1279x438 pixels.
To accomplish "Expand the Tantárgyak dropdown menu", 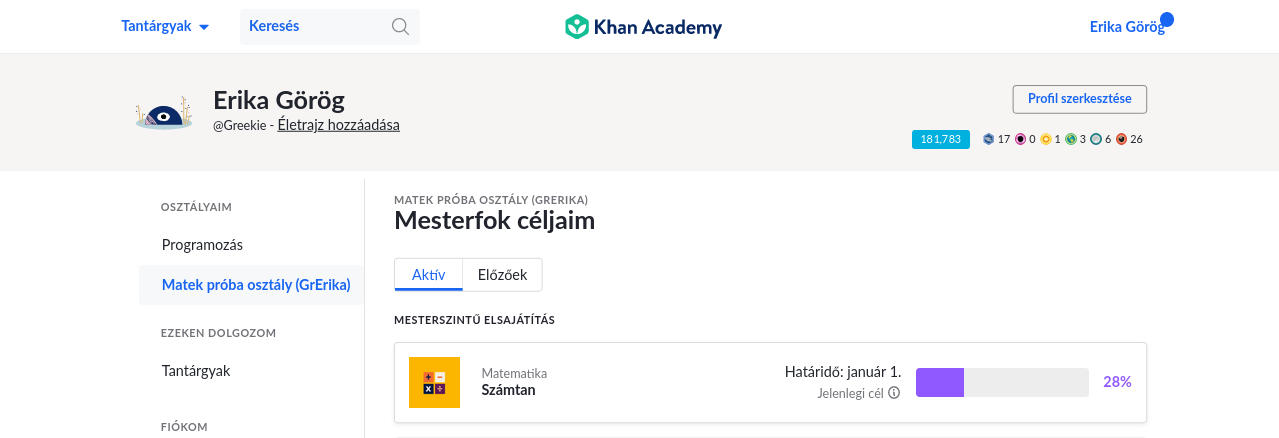I will click(165, 27).
